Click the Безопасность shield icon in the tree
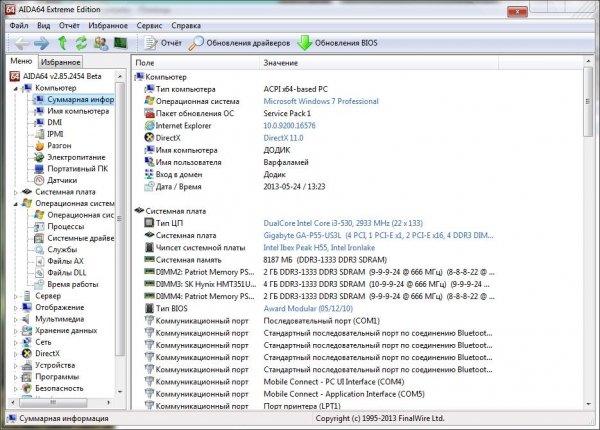 coord(27,388)
